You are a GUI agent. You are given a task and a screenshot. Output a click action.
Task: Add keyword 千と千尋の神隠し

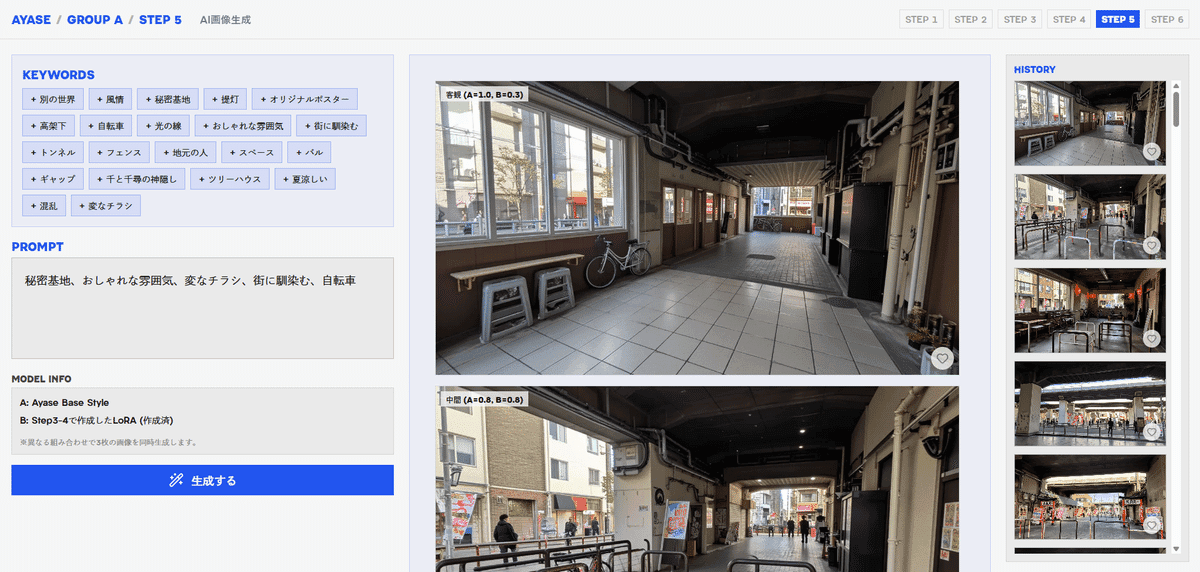137,179
